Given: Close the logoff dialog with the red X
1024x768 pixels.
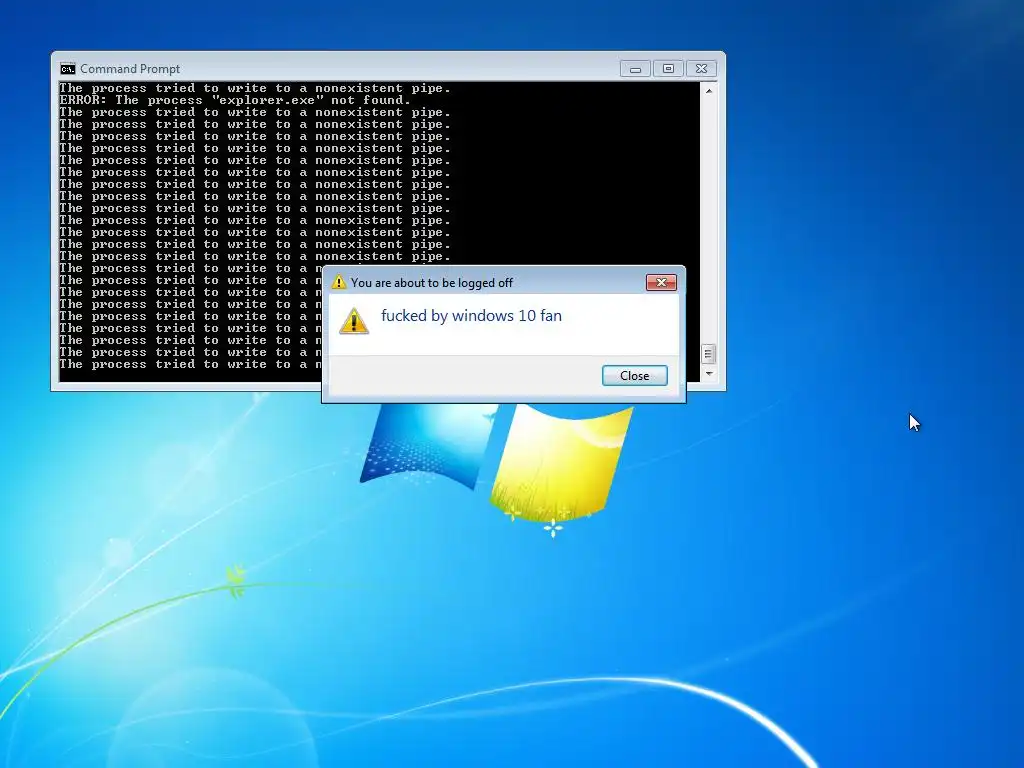Looking at the screenshot, I should (x=661, y=282).
